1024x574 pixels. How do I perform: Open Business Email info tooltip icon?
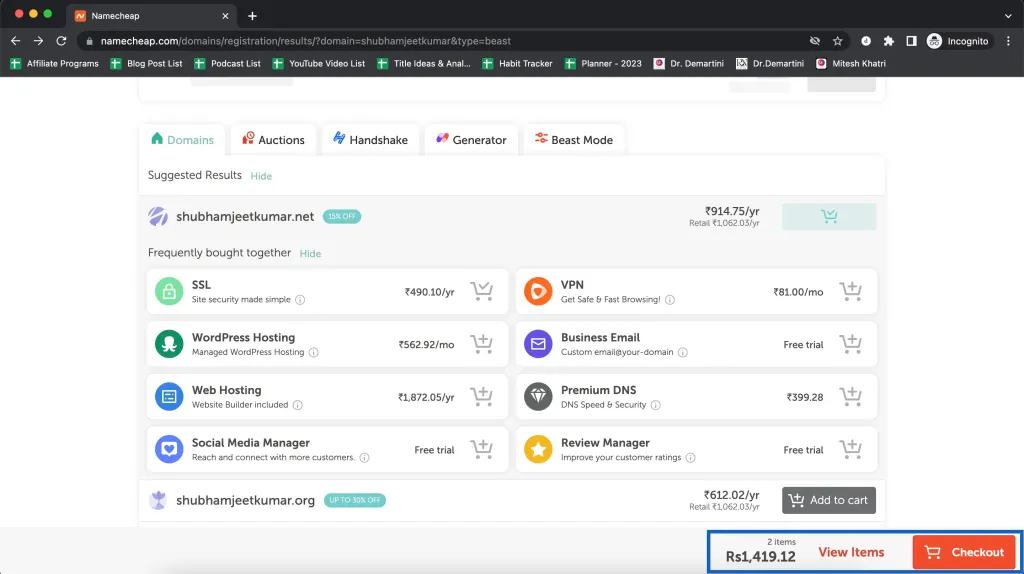(682, 353)
